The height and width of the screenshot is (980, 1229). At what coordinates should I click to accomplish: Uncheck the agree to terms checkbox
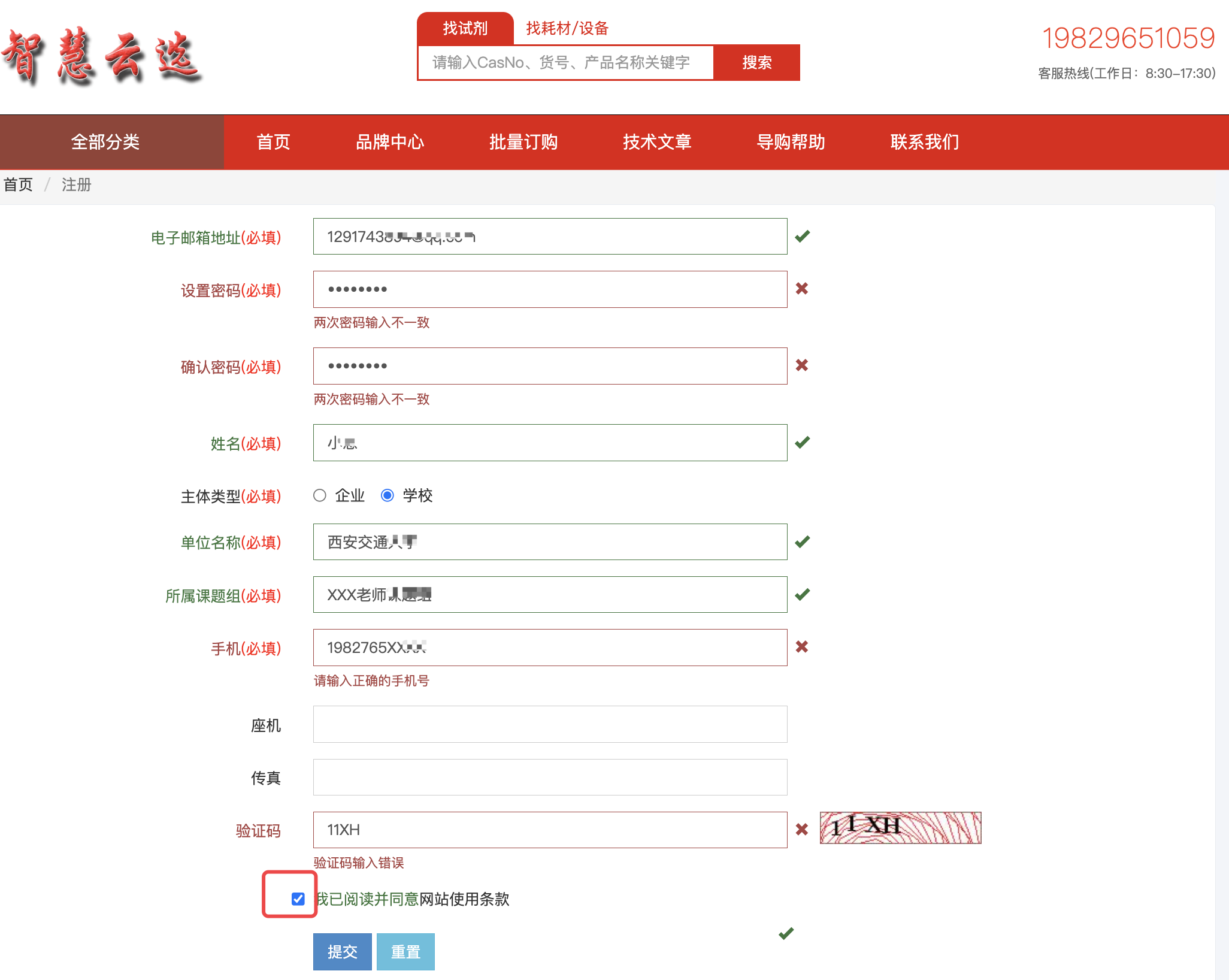pyautogui.click(x=298, y=899)
